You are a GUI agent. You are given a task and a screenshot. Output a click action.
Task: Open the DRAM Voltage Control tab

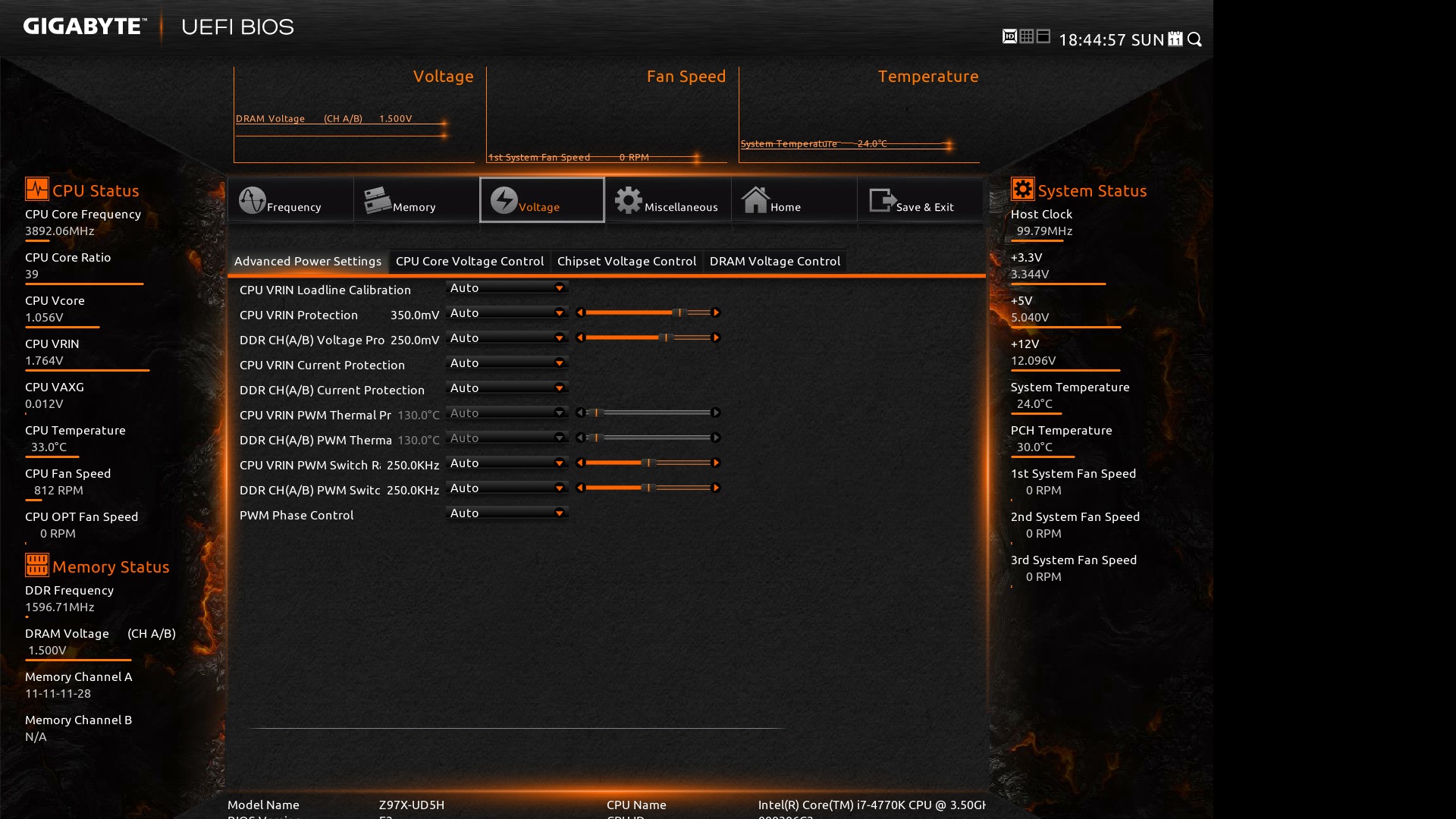(x=774, y=261)
